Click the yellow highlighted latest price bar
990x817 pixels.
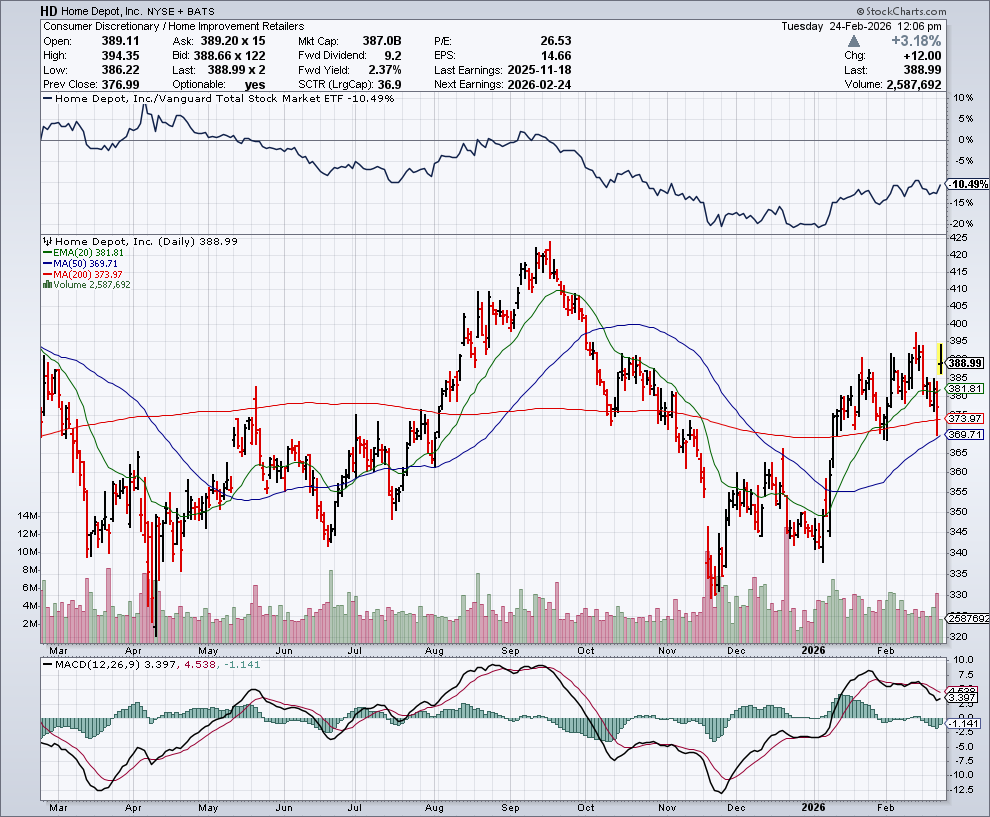click(940, 357)
